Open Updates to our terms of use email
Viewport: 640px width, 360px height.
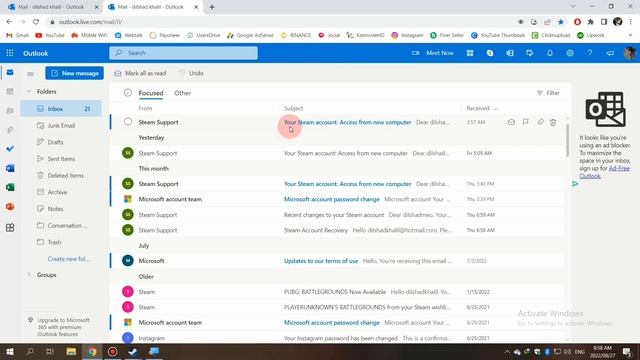[x=337, y=261]
